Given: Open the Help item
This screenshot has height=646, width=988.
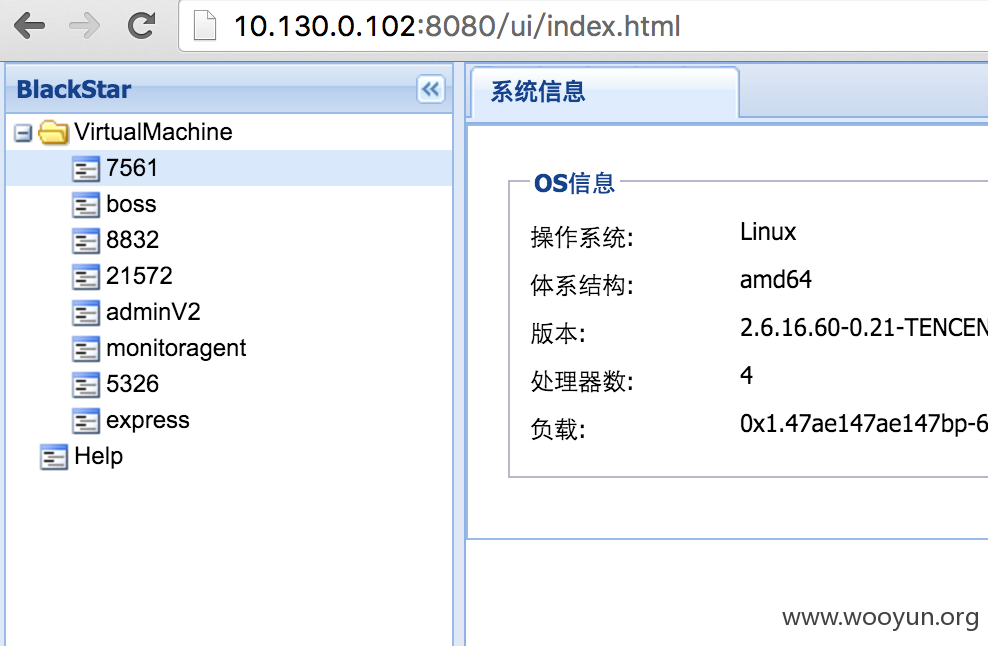Looking at the screenshot, I should coord(98,456).
